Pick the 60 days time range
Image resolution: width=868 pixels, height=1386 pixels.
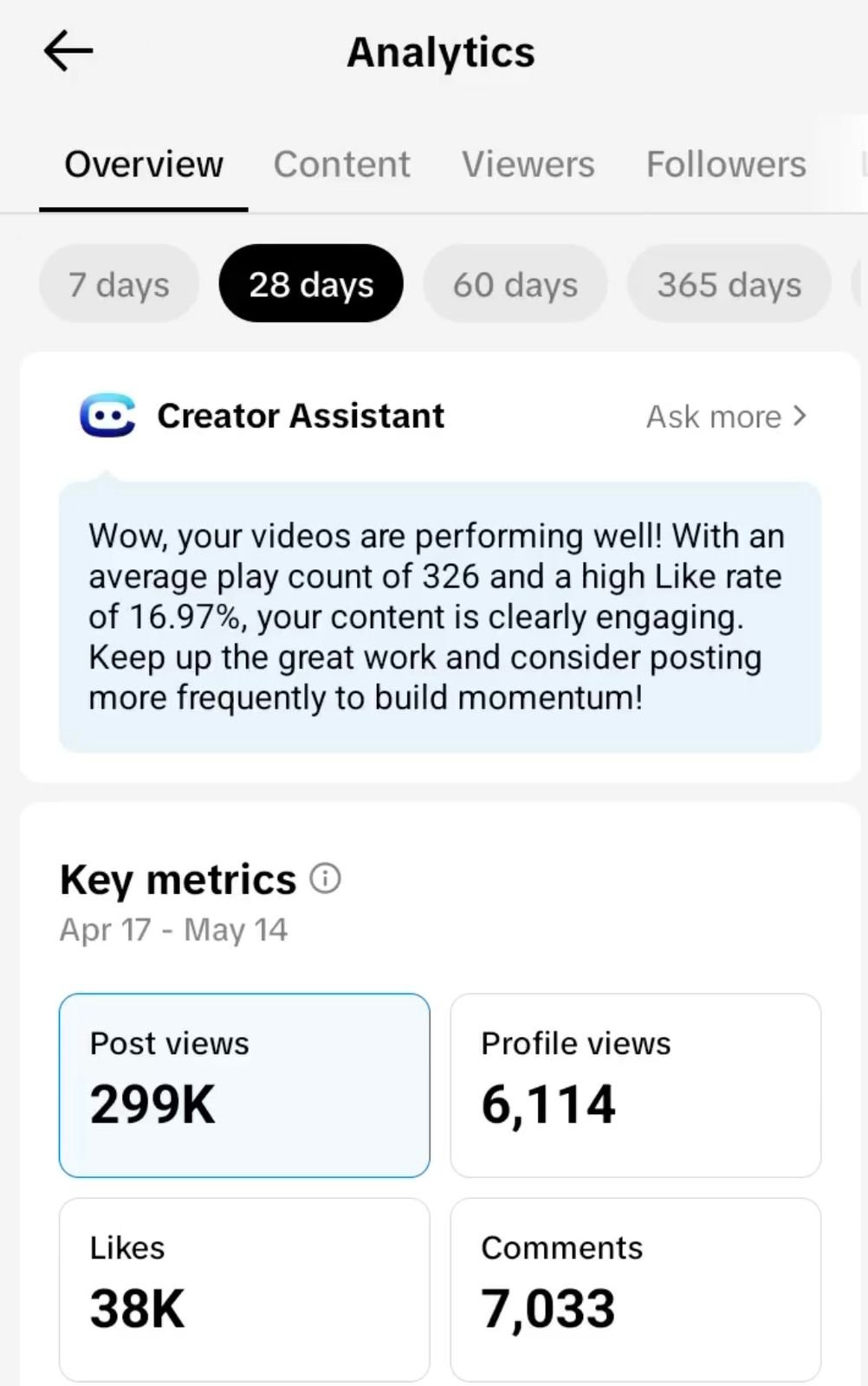tap(515, 284)
